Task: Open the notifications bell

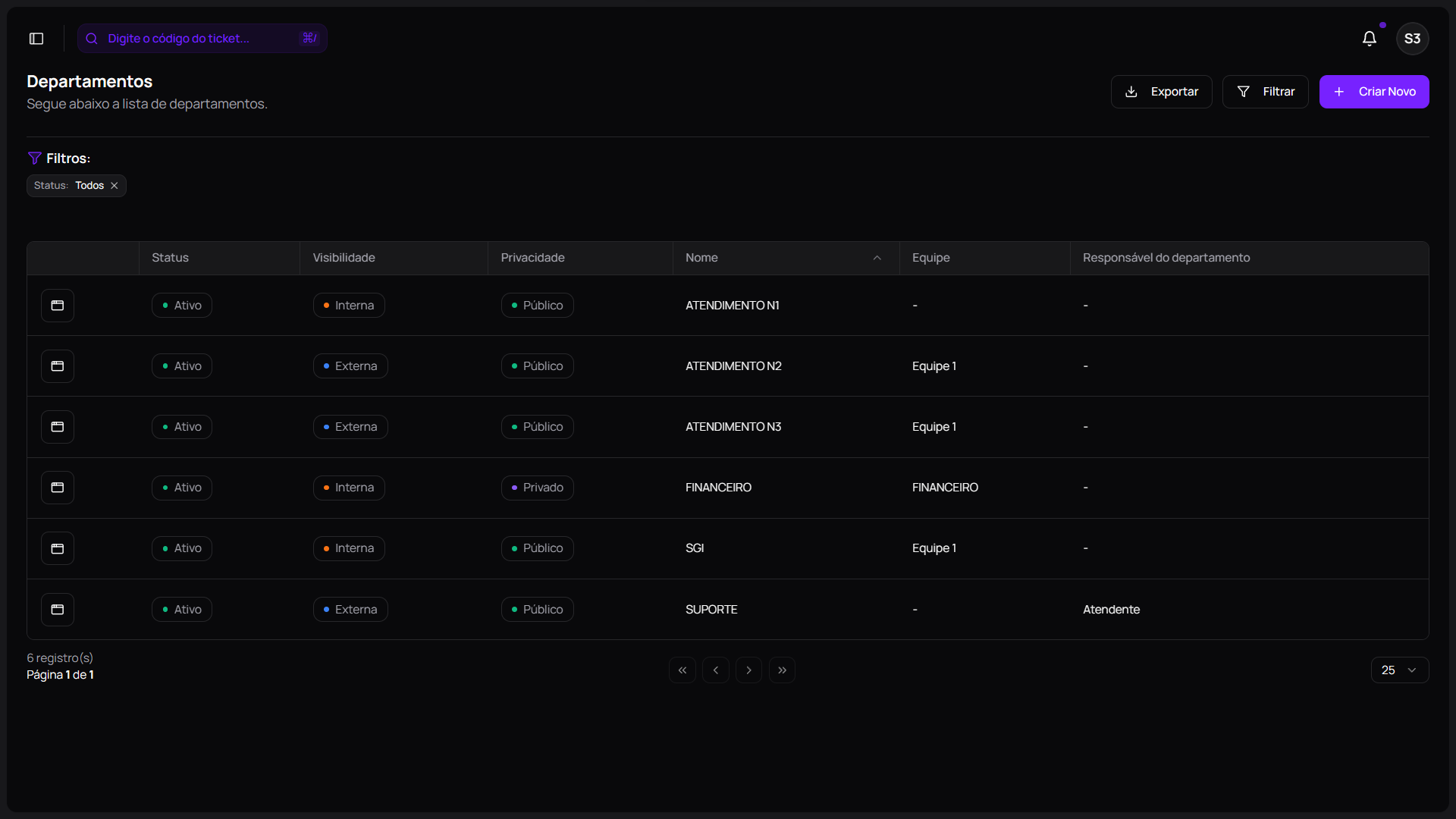Action: coord(1369,39)
